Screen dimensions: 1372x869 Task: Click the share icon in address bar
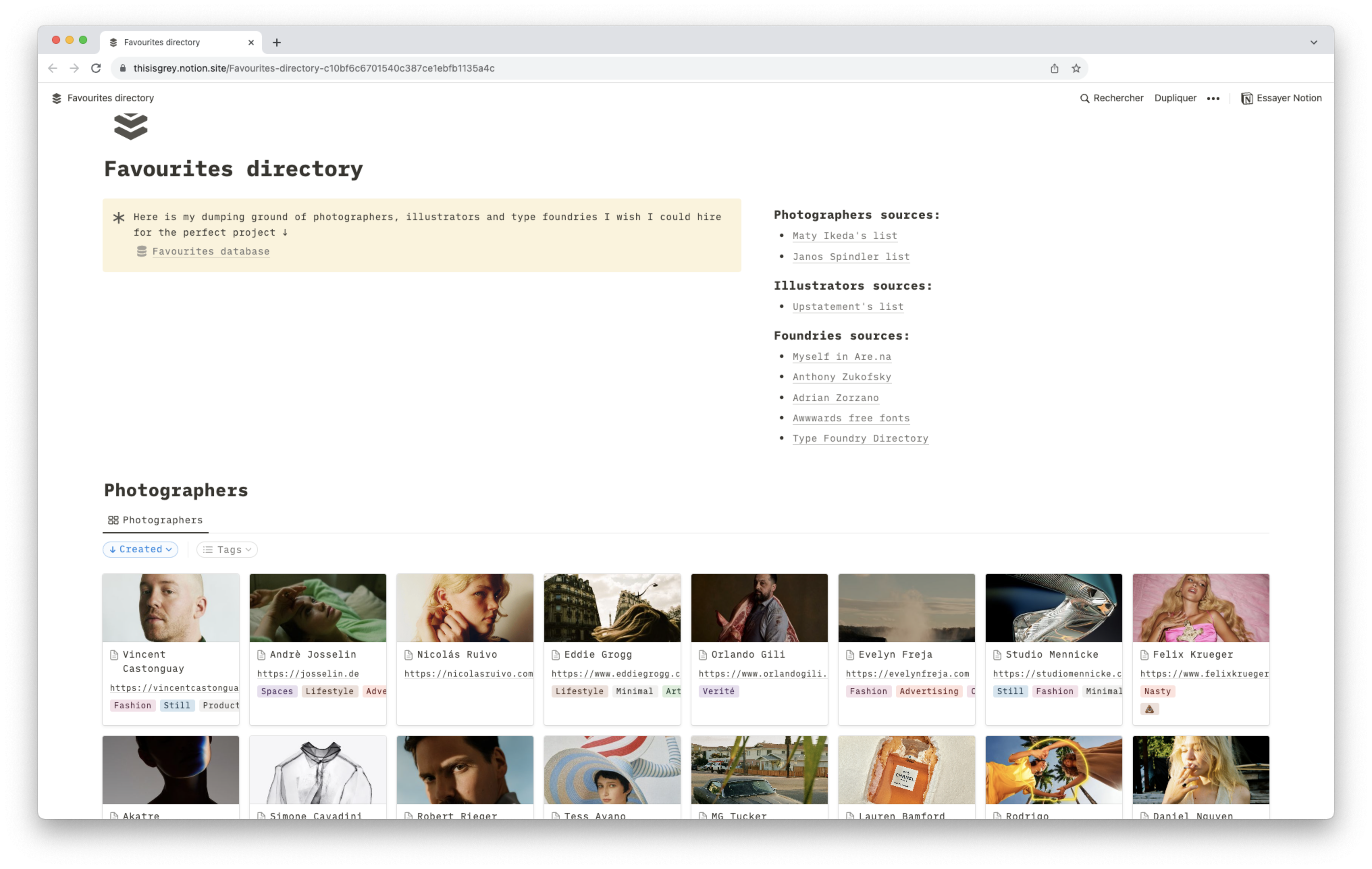[1054, 69]
